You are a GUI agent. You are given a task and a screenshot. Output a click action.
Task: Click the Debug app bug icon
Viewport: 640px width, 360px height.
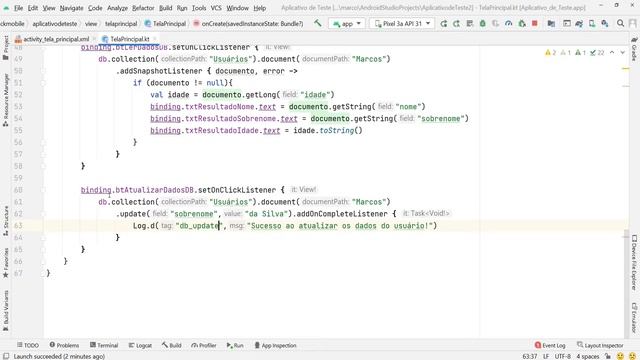482,24
